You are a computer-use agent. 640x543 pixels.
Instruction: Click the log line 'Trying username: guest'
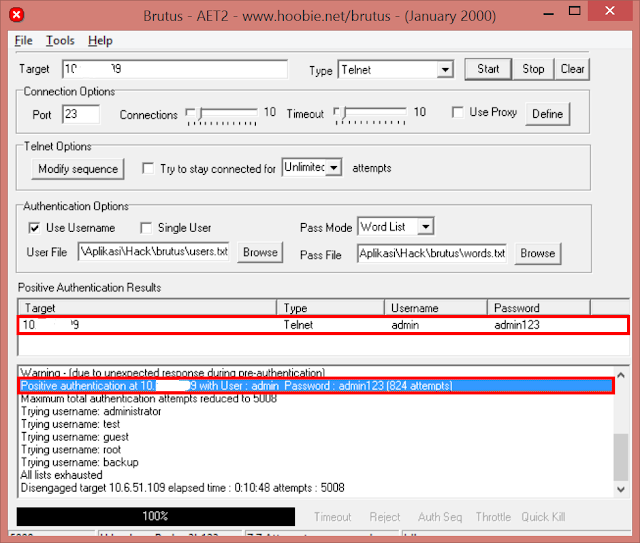pos(75,437)
